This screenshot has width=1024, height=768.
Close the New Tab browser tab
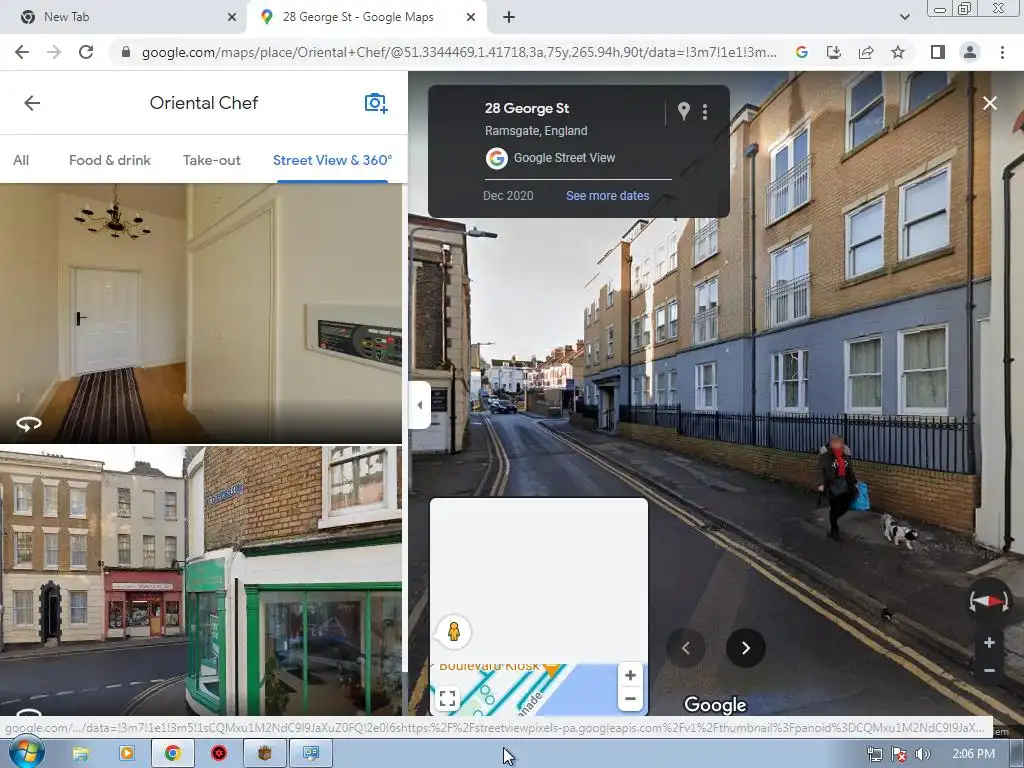coord(232,17)
